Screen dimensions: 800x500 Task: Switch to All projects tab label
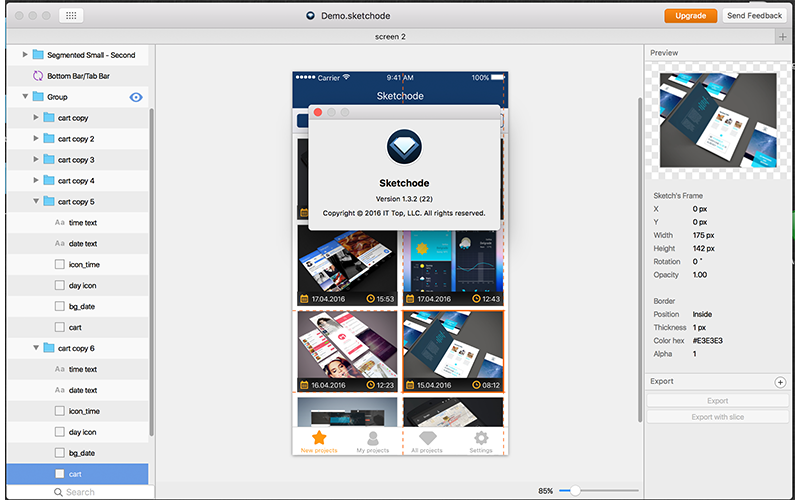tap(427, 451)
